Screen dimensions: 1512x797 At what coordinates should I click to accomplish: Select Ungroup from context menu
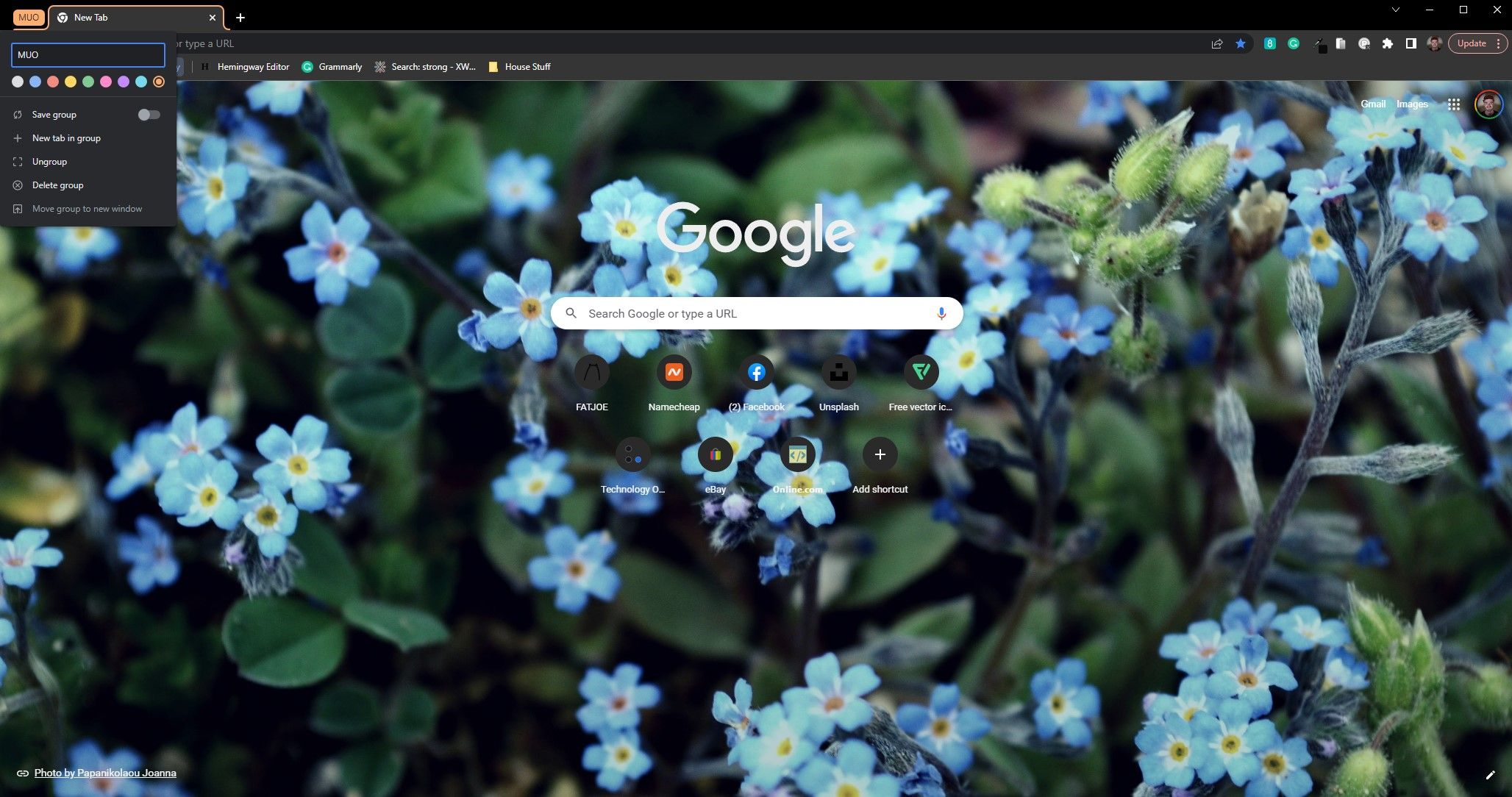pyautogui.click(x=51, y=161)
